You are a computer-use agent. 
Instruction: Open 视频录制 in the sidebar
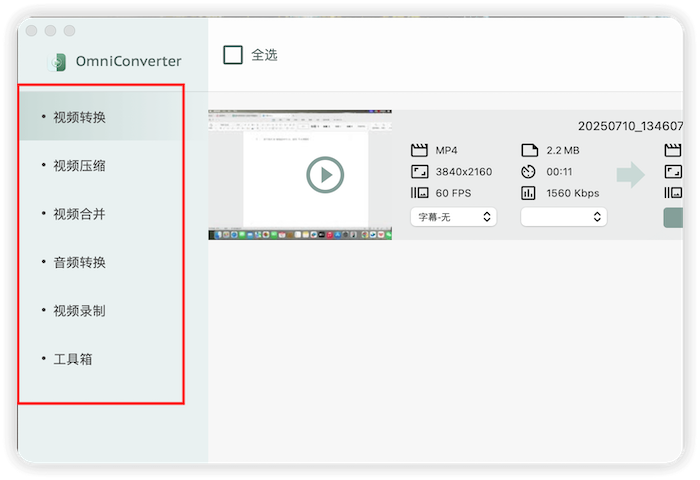[x=80, y=311]
